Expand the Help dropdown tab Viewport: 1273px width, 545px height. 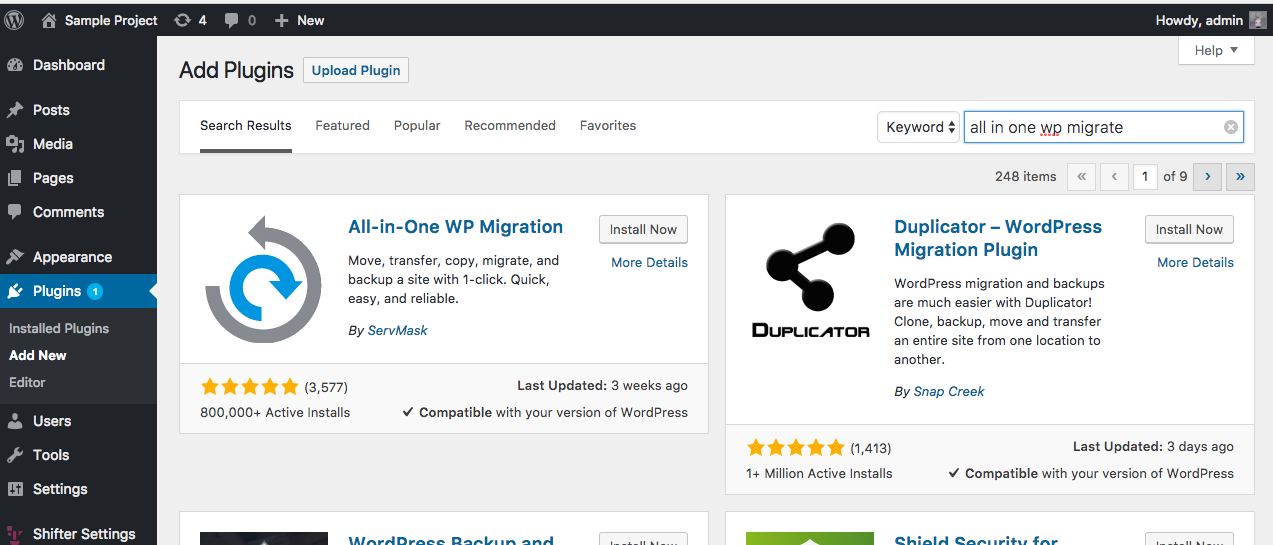click(1216, 50)
